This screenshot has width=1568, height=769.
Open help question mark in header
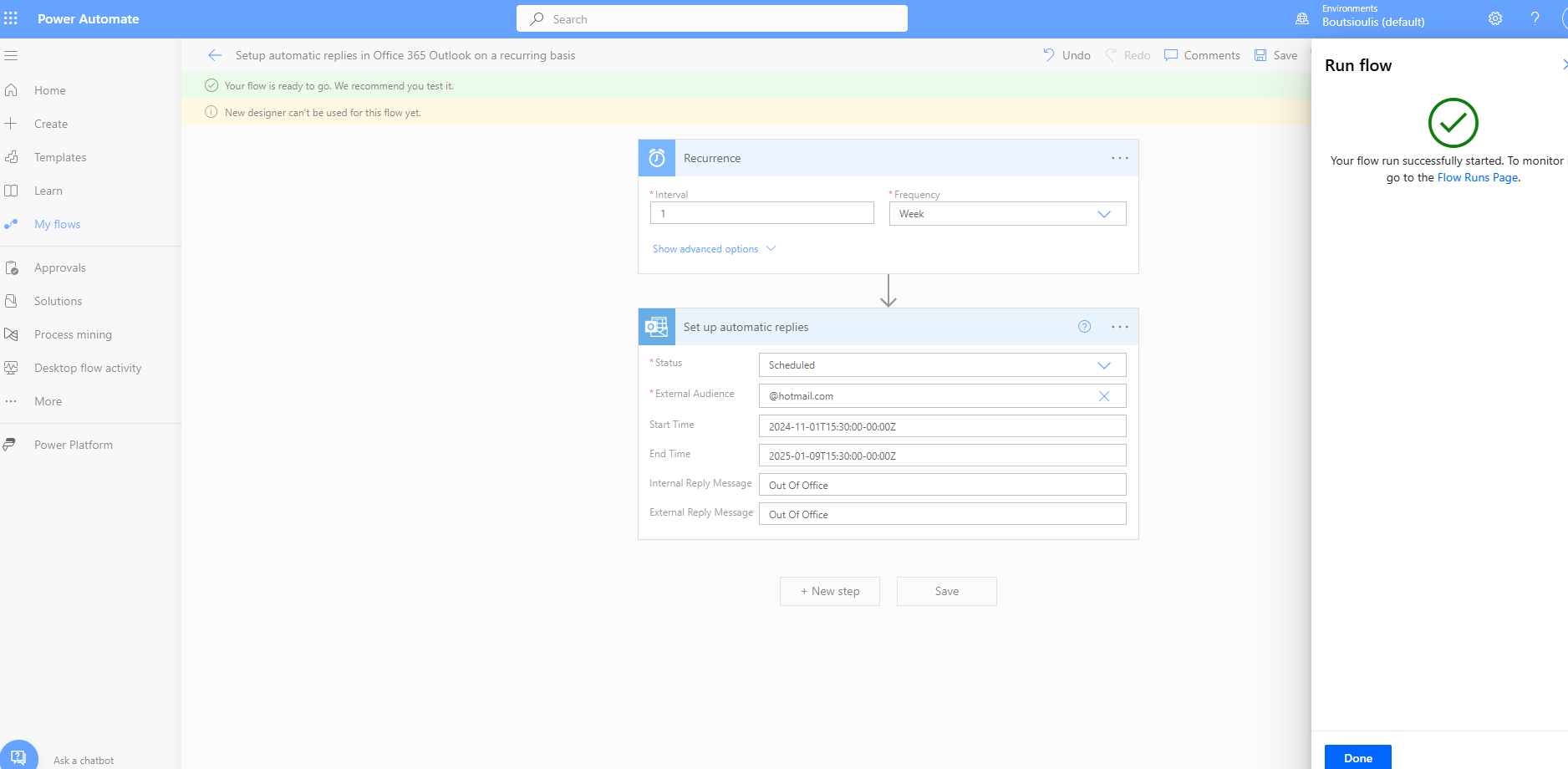click(1535, 18)
